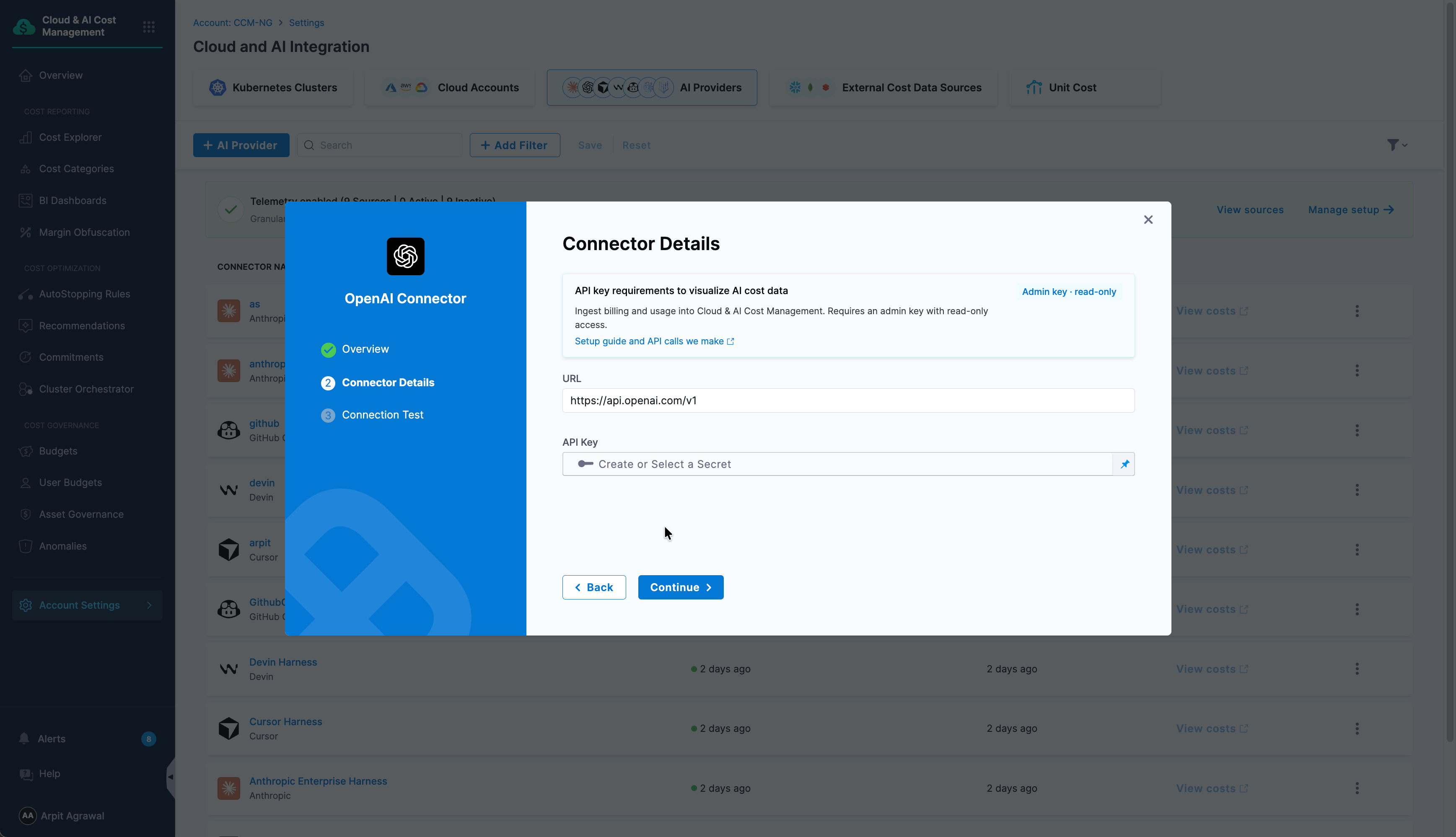Focus the URL input field

click(x=848, y=400)
